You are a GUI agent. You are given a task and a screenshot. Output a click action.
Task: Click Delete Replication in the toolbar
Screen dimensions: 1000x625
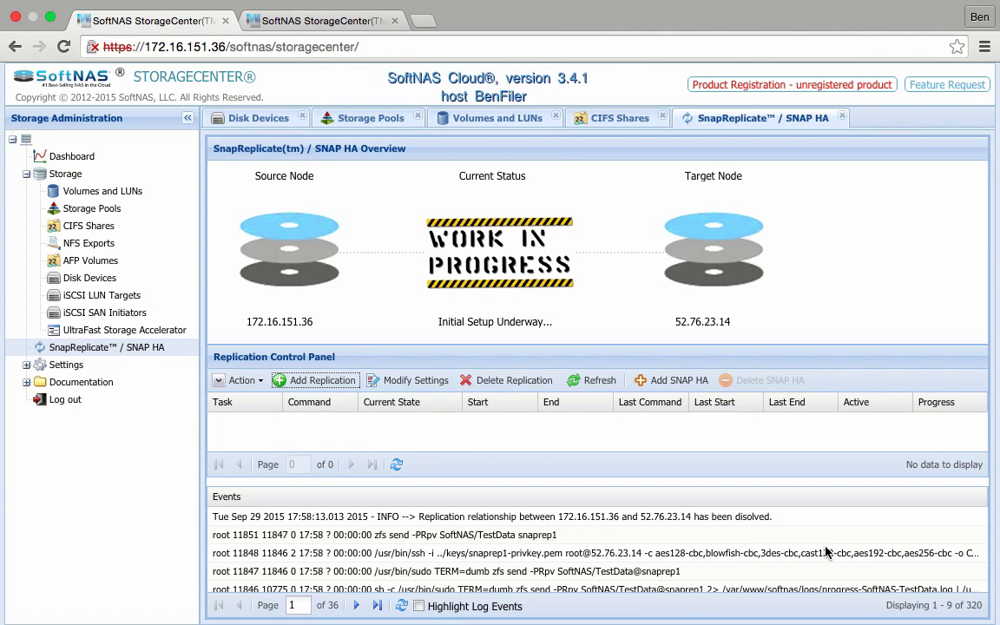(506, 380)
